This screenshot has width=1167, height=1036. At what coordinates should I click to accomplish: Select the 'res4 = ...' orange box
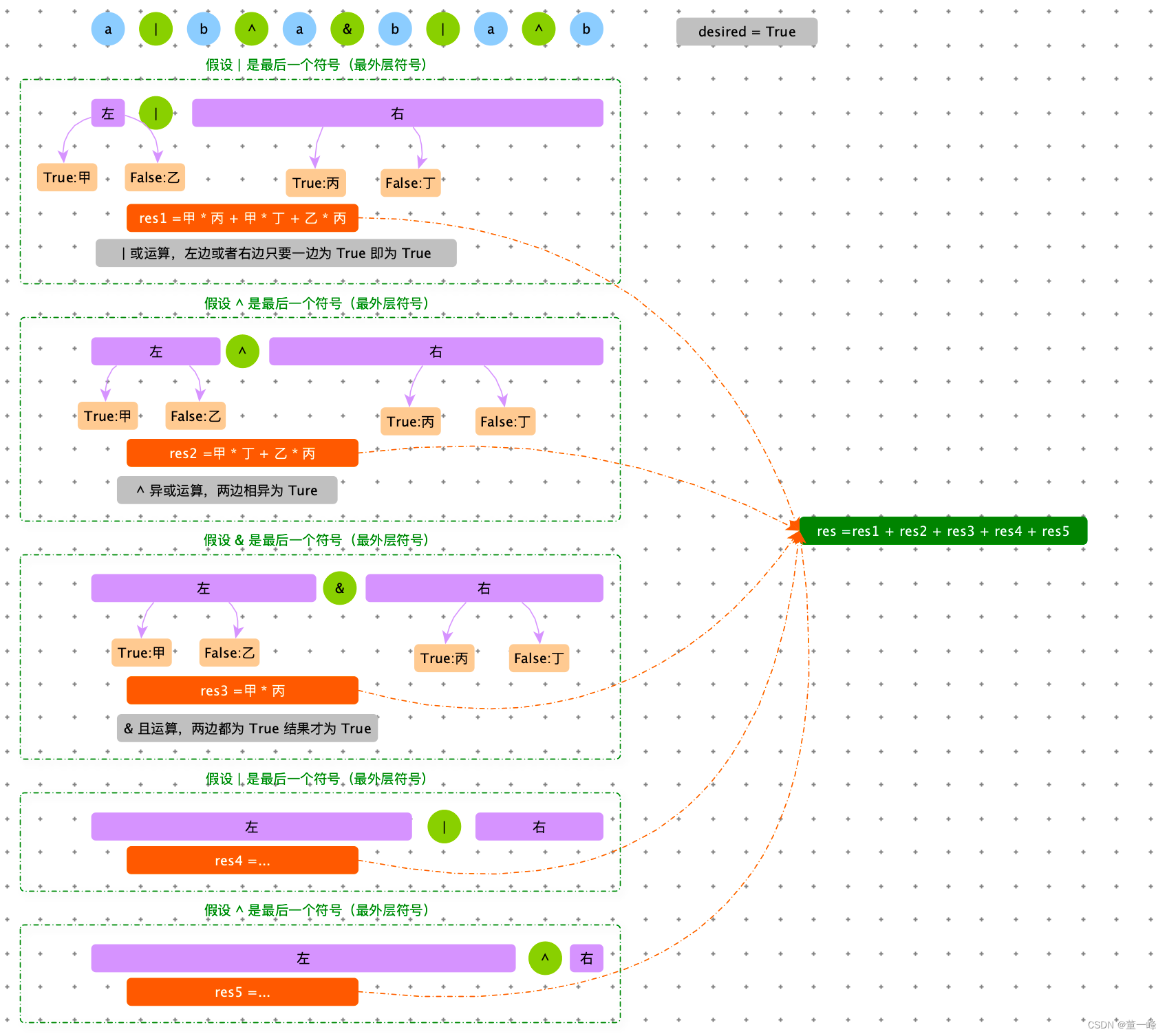pos(242,861)
